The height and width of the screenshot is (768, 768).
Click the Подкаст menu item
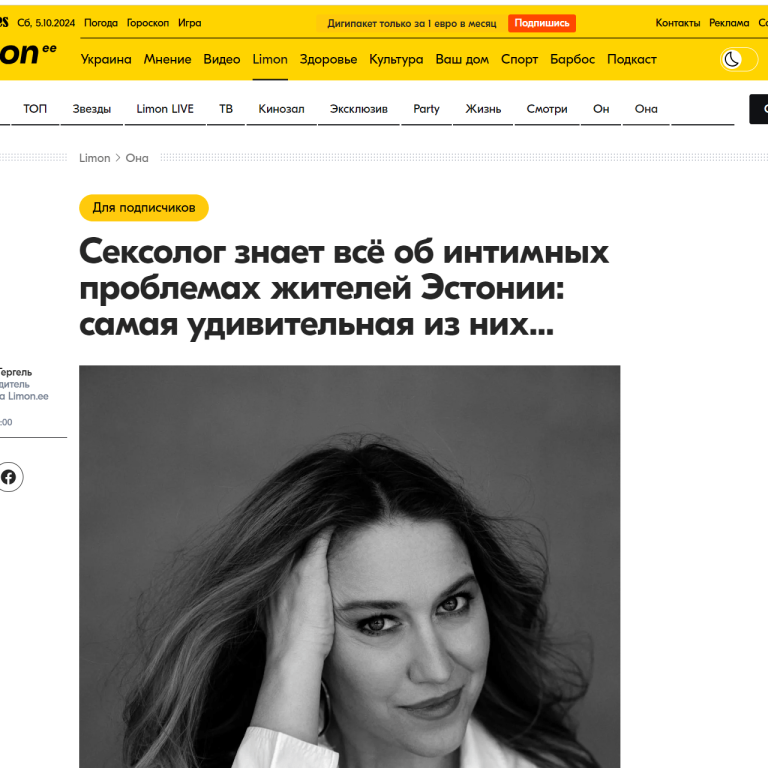tap(632, 59)
